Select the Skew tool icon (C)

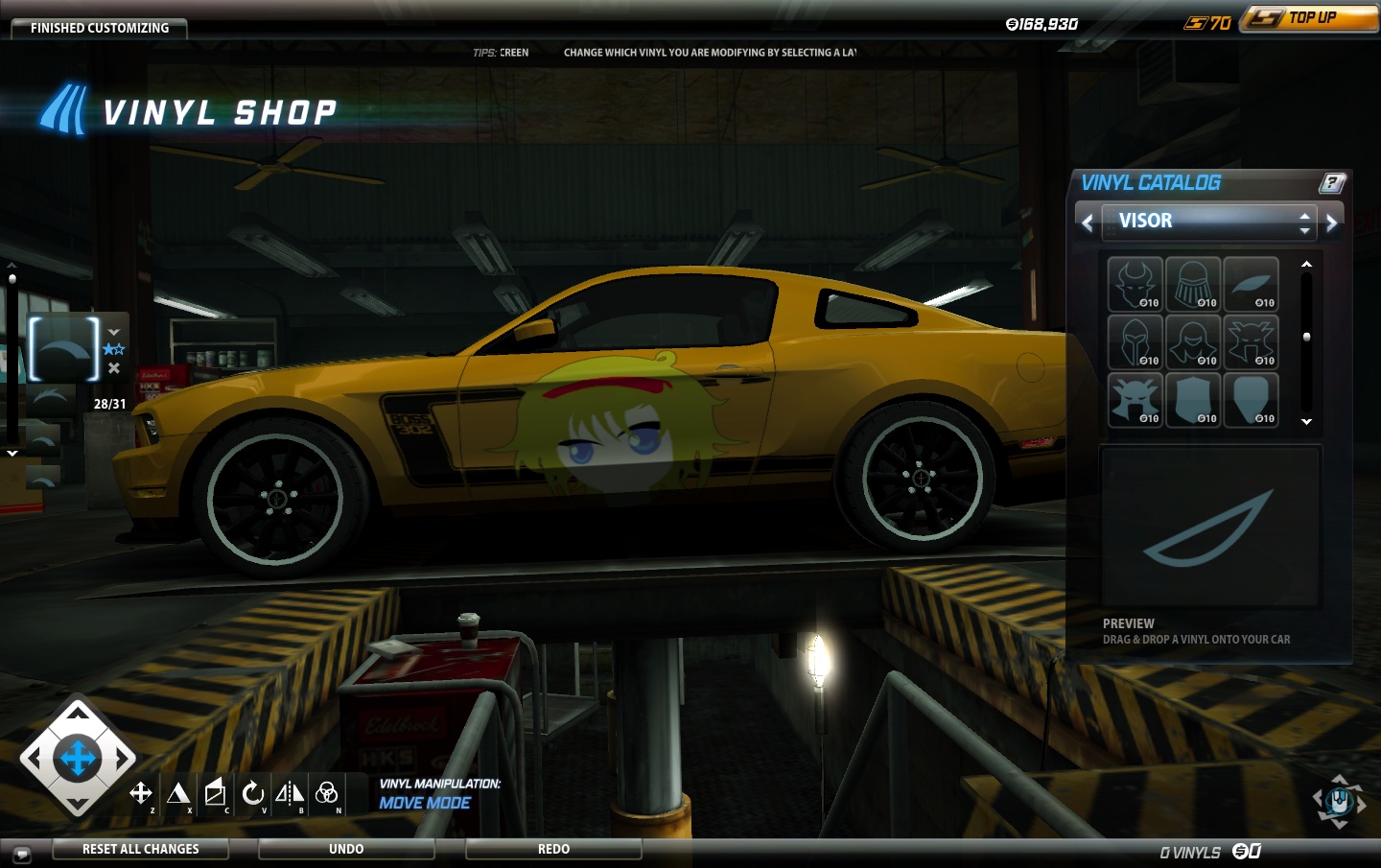(216, 793)
